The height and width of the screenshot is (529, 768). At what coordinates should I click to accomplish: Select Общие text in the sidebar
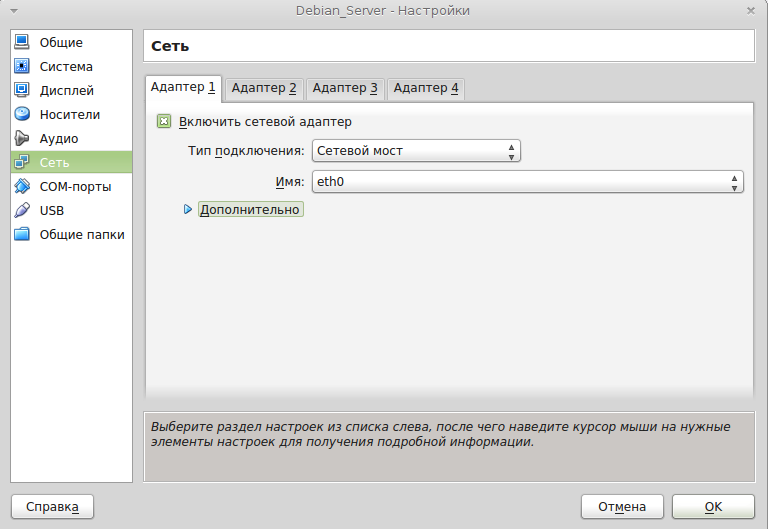tap(61, 43)
